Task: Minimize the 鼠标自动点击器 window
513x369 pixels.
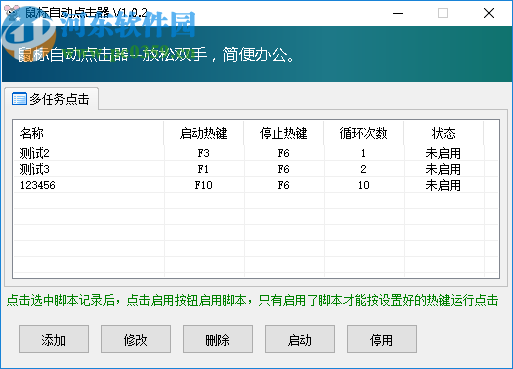Action: tap(398, 13)
